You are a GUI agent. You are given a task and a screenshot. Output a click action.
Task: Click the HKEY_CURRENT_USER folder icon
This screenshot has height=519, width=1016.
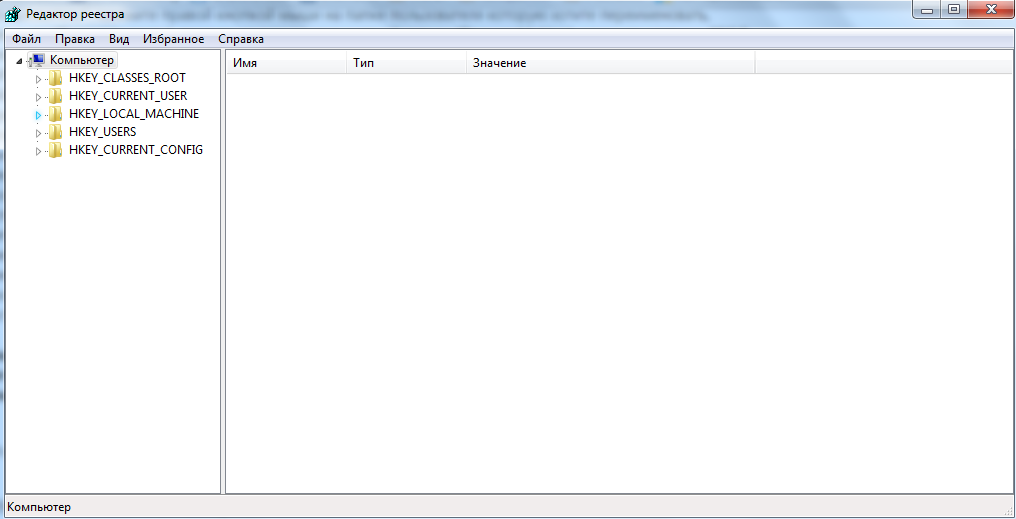(56, 96)
